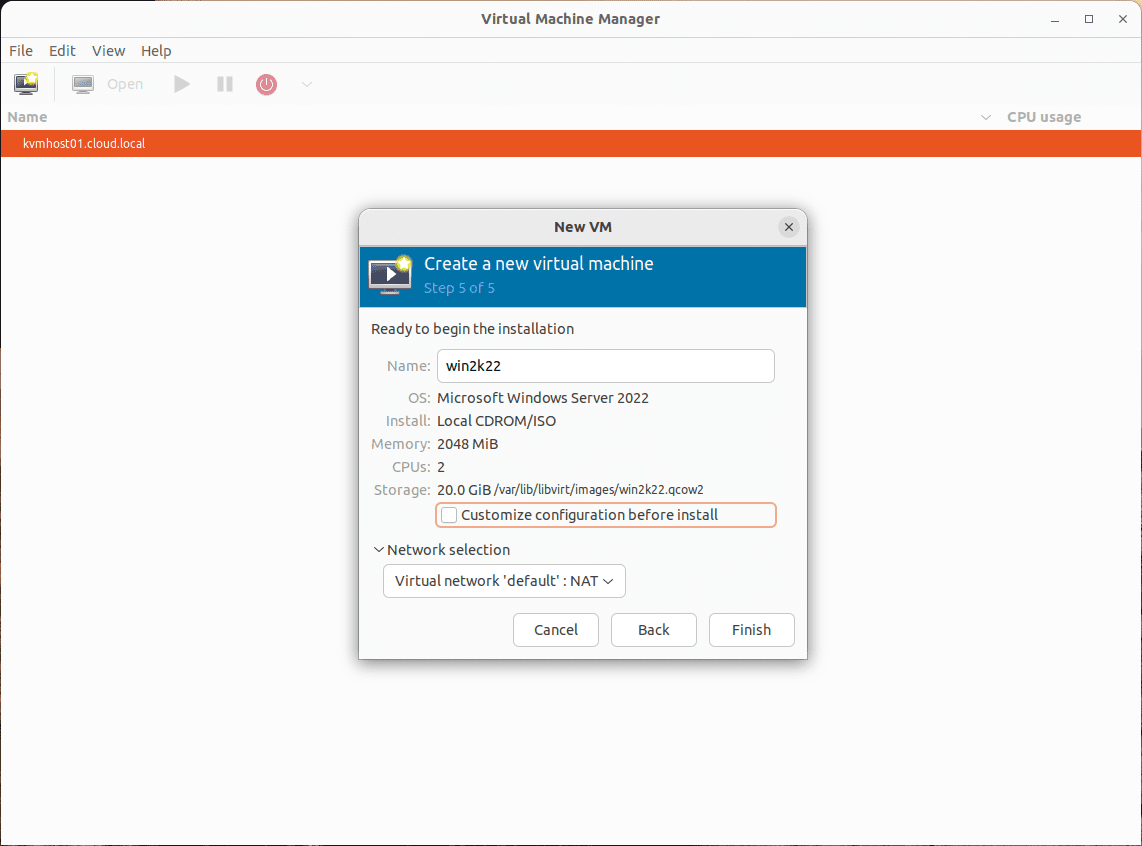The image size is (1142, 846).
Task: Close the Virtual Machine Manager window
Action: (x=1123, y=20)
